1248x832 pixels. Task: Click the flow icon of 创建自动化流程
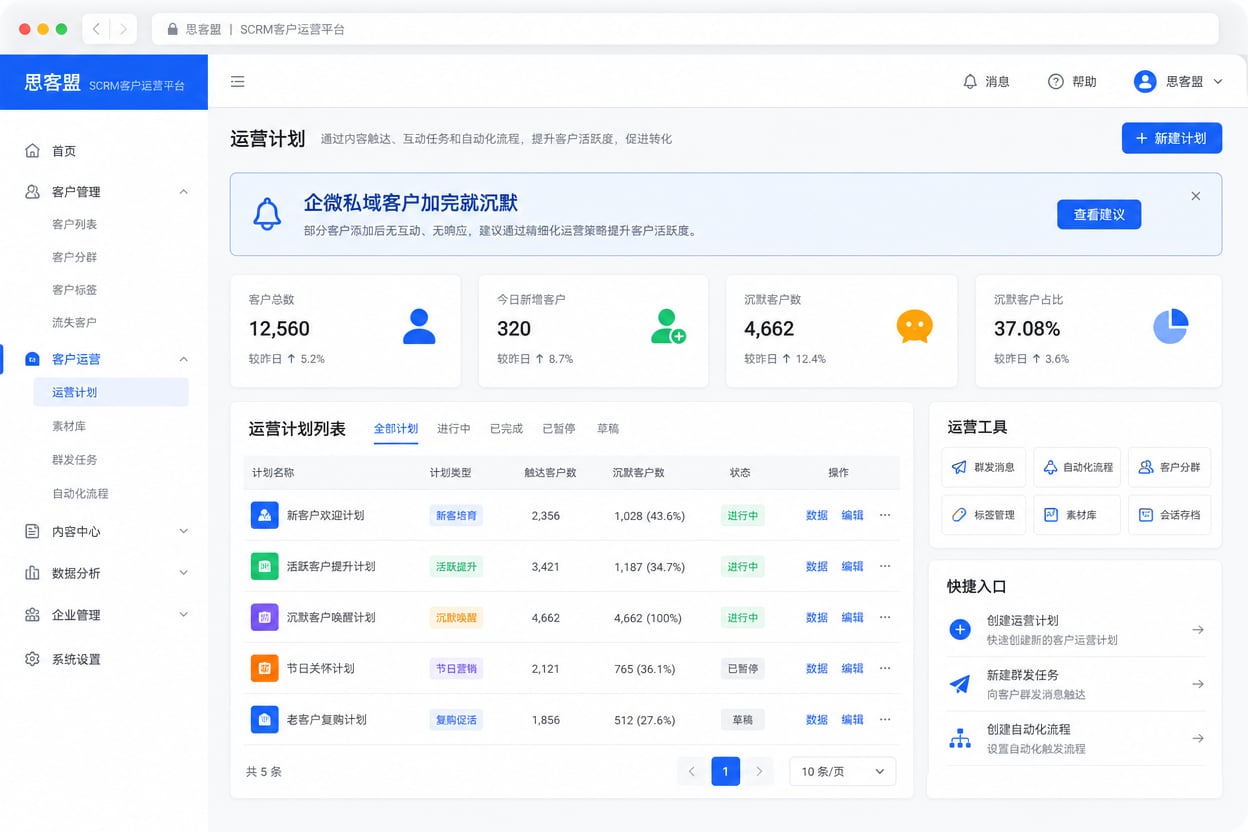(x=960, y=738)
